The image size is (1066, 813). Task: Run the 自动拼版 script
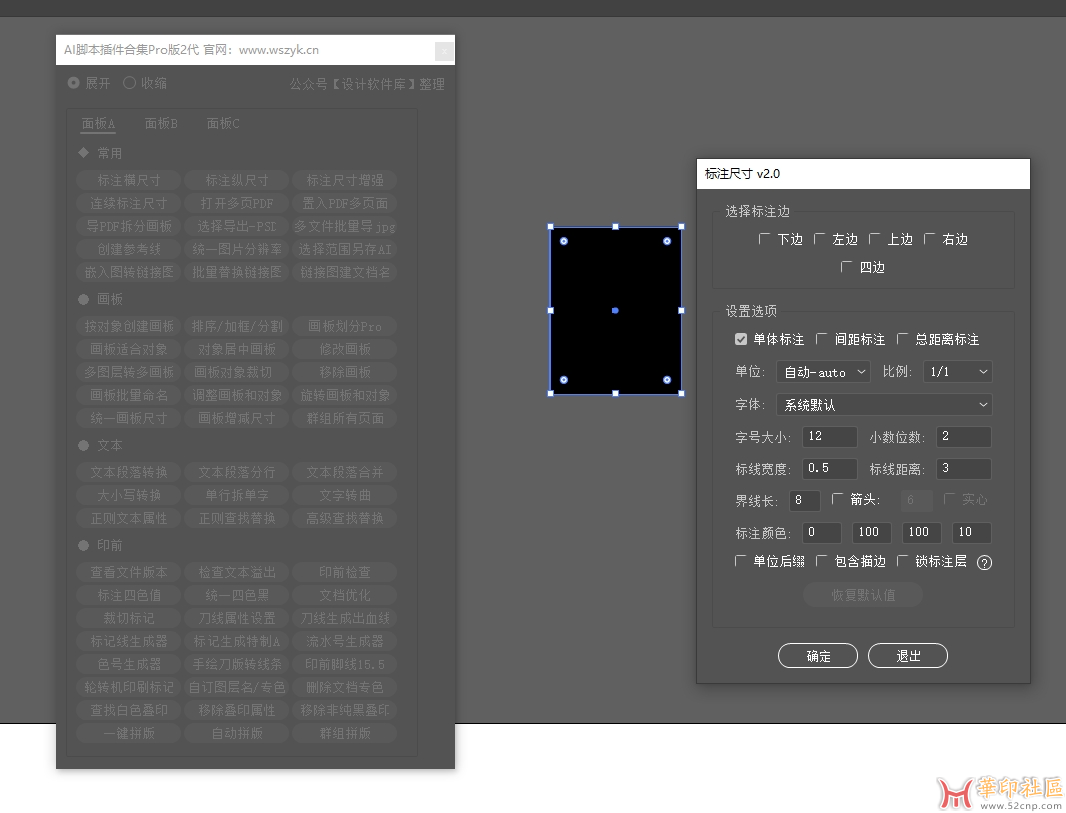point(237,733)
